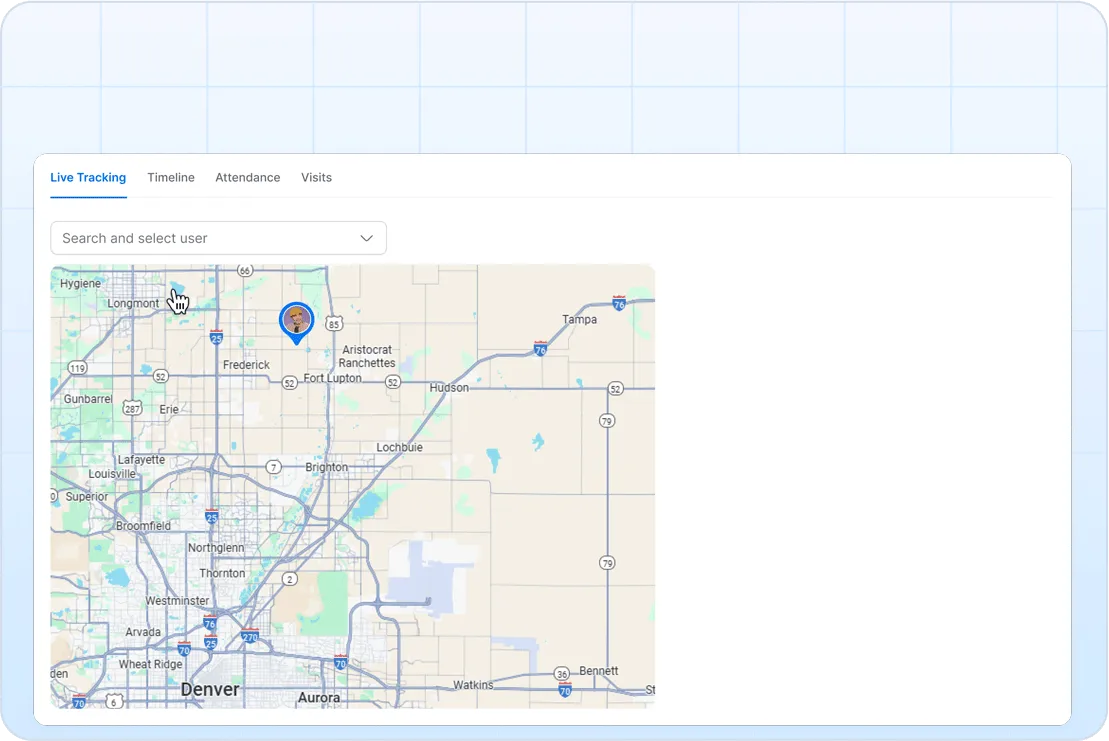
Task: Click the Gunbarrel label on the map
Action: click(x=88, y=399)
